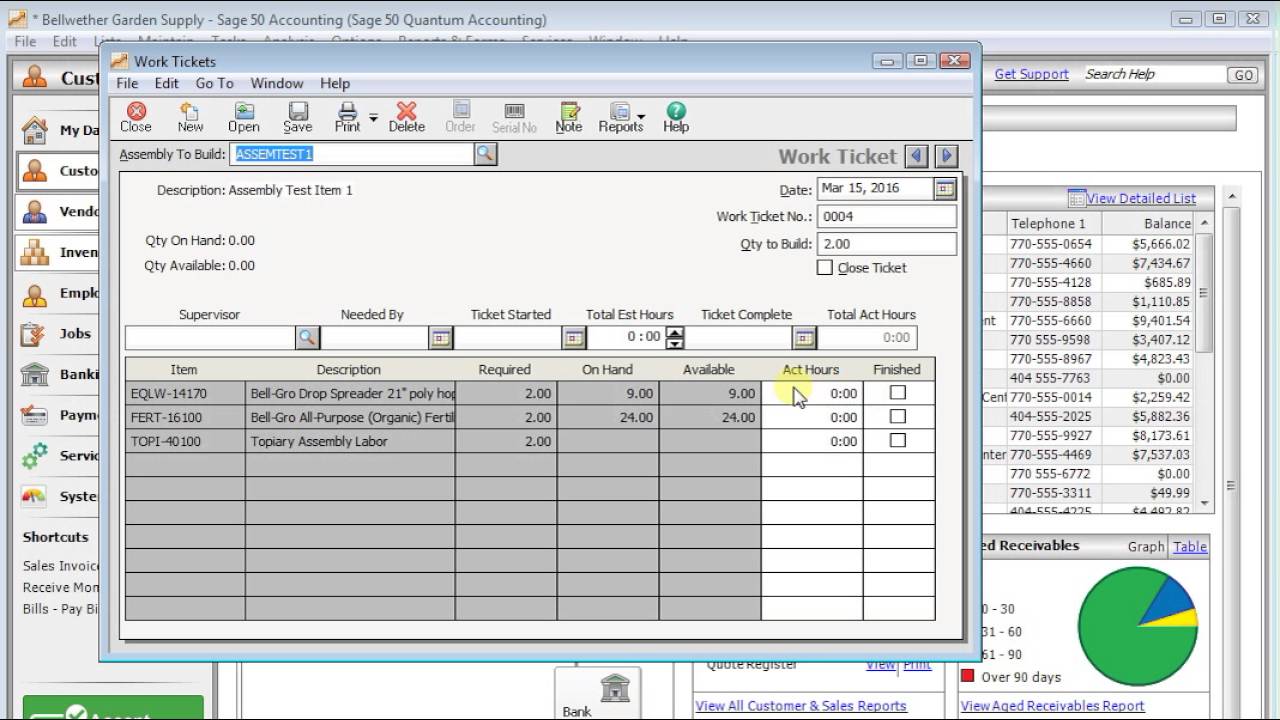Screen dimensions: 1280x720
Task: Click the GO search help button
Action: click(1242, 75)
